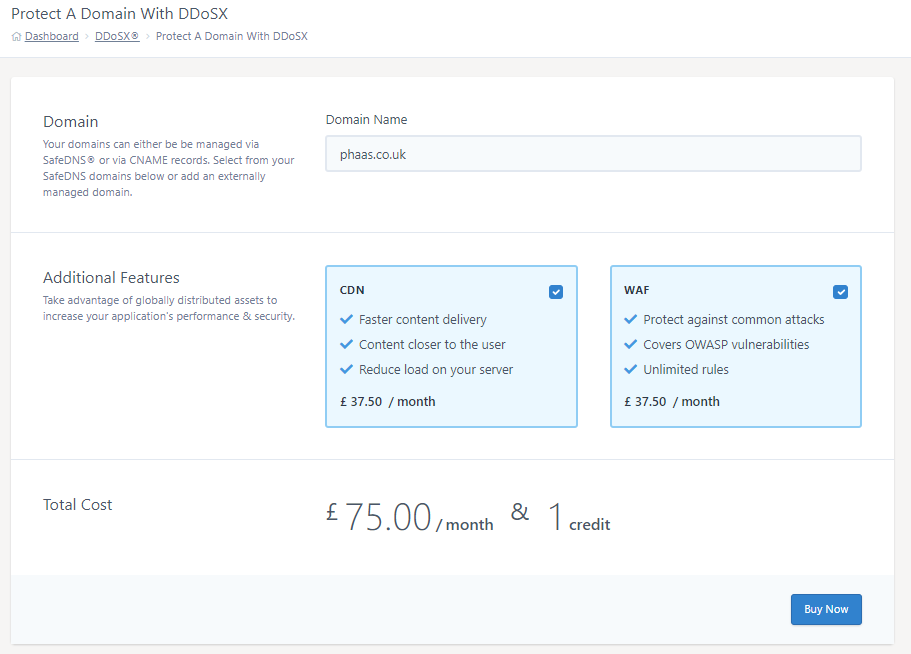Click the breadcrumb chevron after Dashboard

click(87, 37)
